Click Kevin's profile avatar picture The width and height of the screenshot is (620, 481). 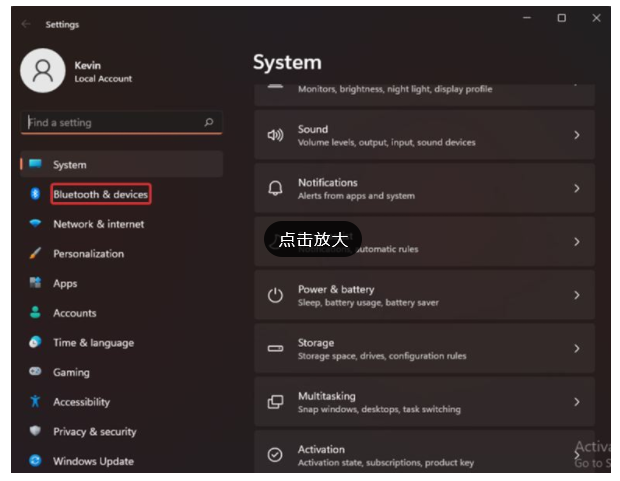(x=43, y=71)
